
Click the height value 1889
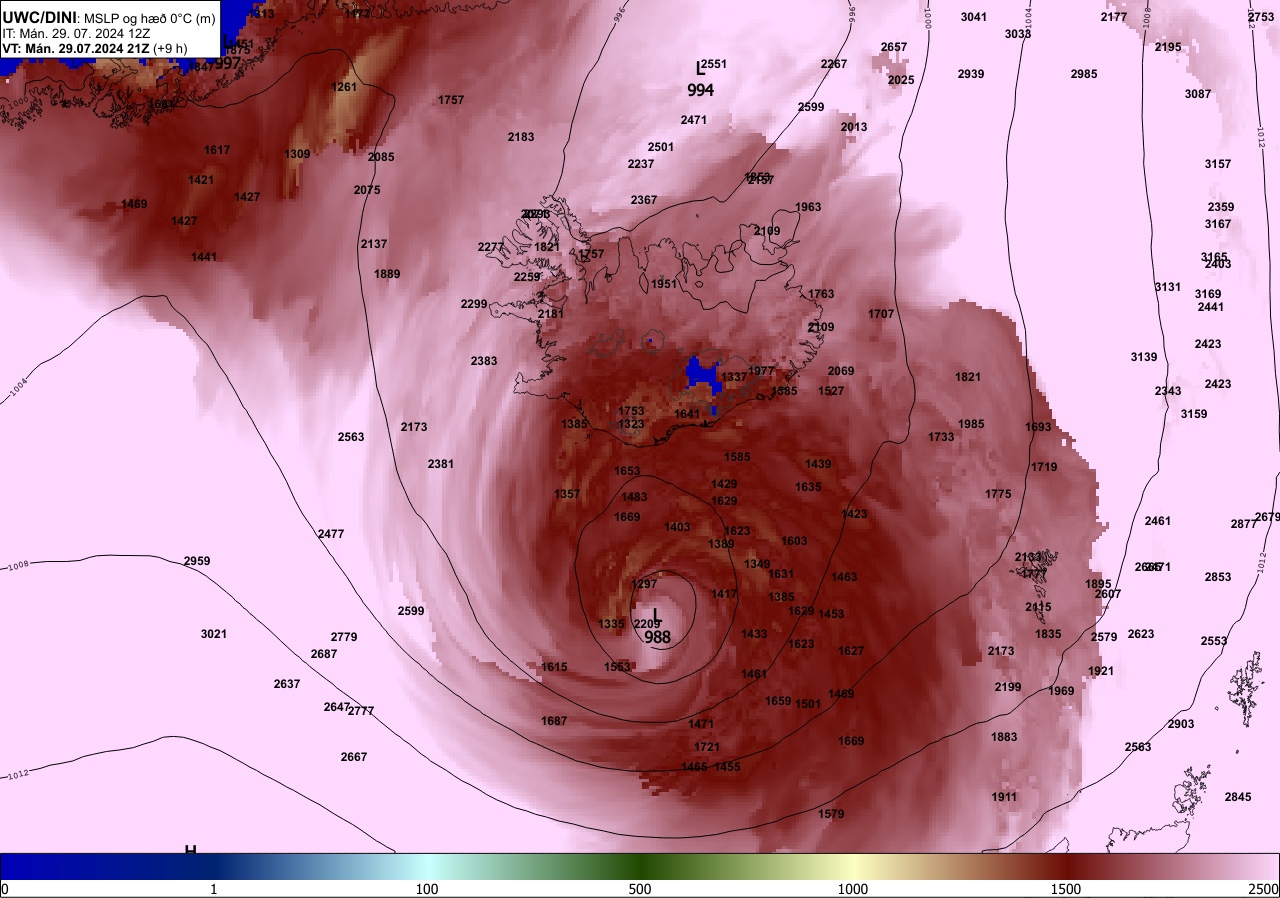pyautogui.click(x=387, y=274)
